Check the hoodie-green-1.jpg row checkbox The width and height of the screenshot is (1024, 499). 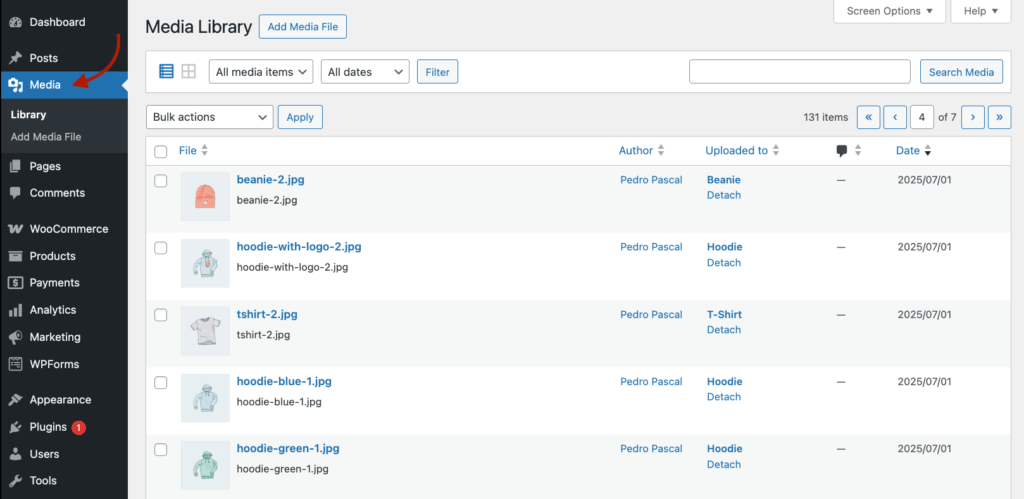[x=161, y=450]
